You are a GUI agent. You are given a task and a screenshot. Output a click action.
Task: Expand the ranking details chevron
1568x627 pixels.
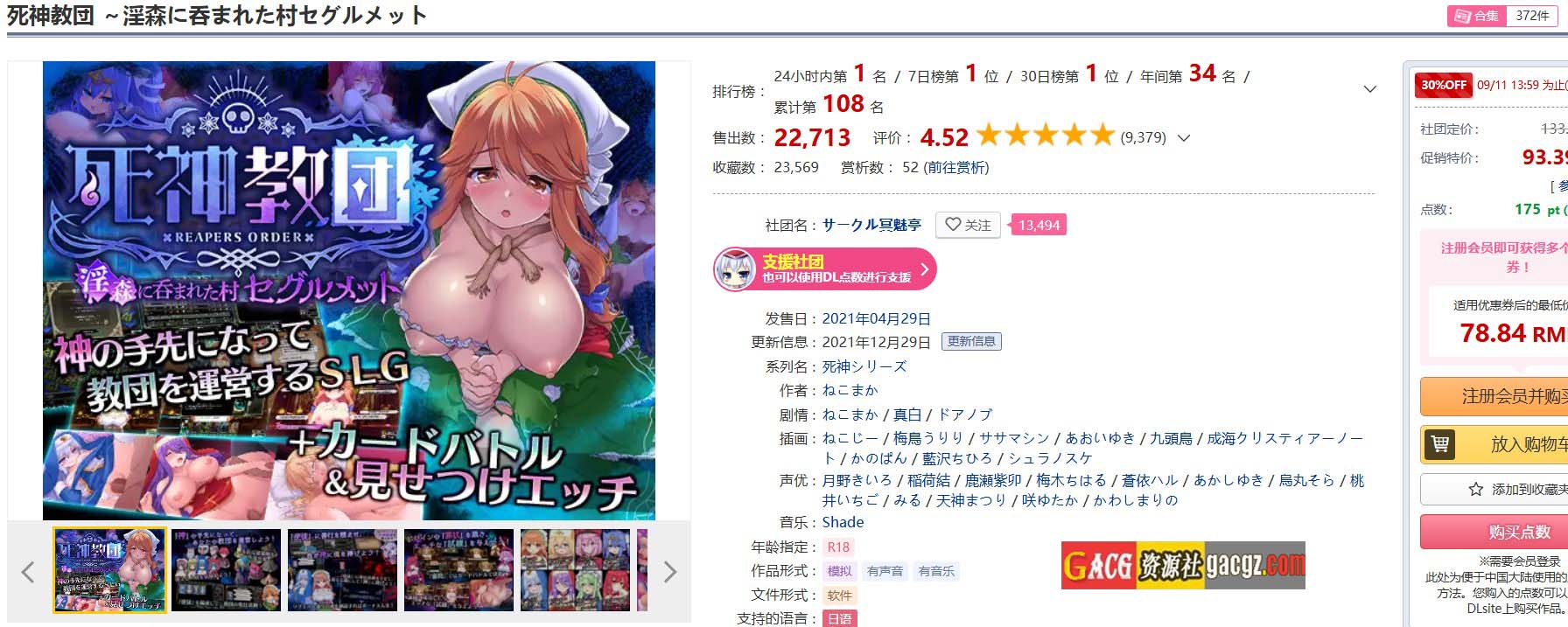pos(1370,89)
